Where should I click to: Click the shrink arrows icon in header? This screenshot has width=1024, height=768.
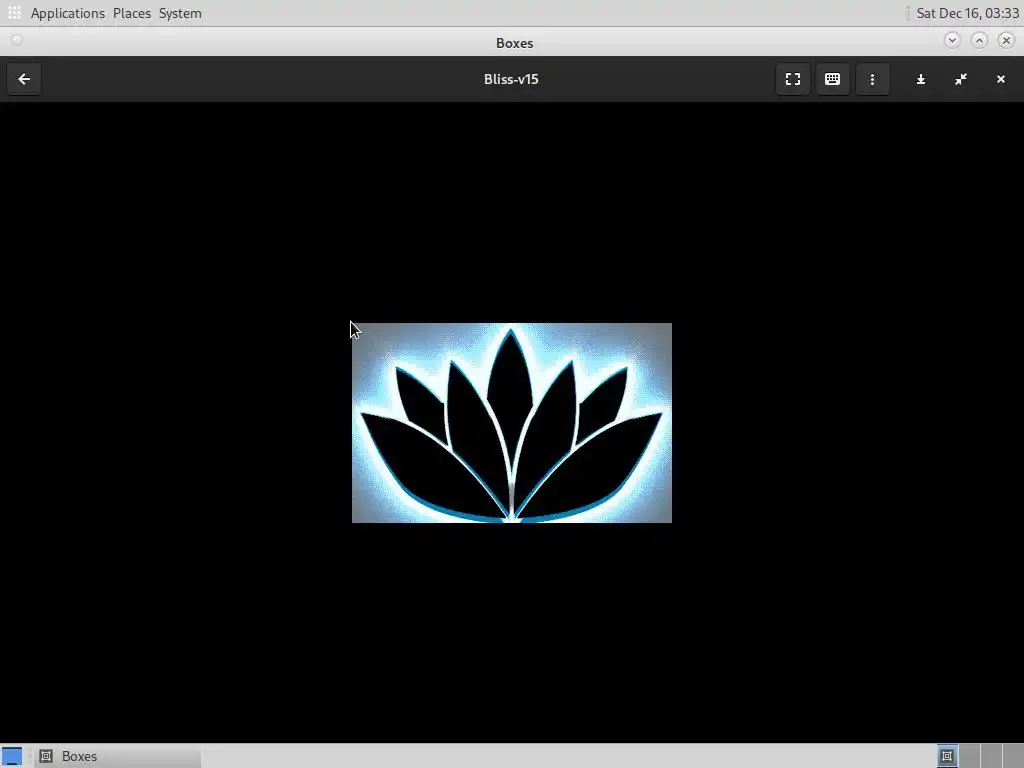(961, 79)
